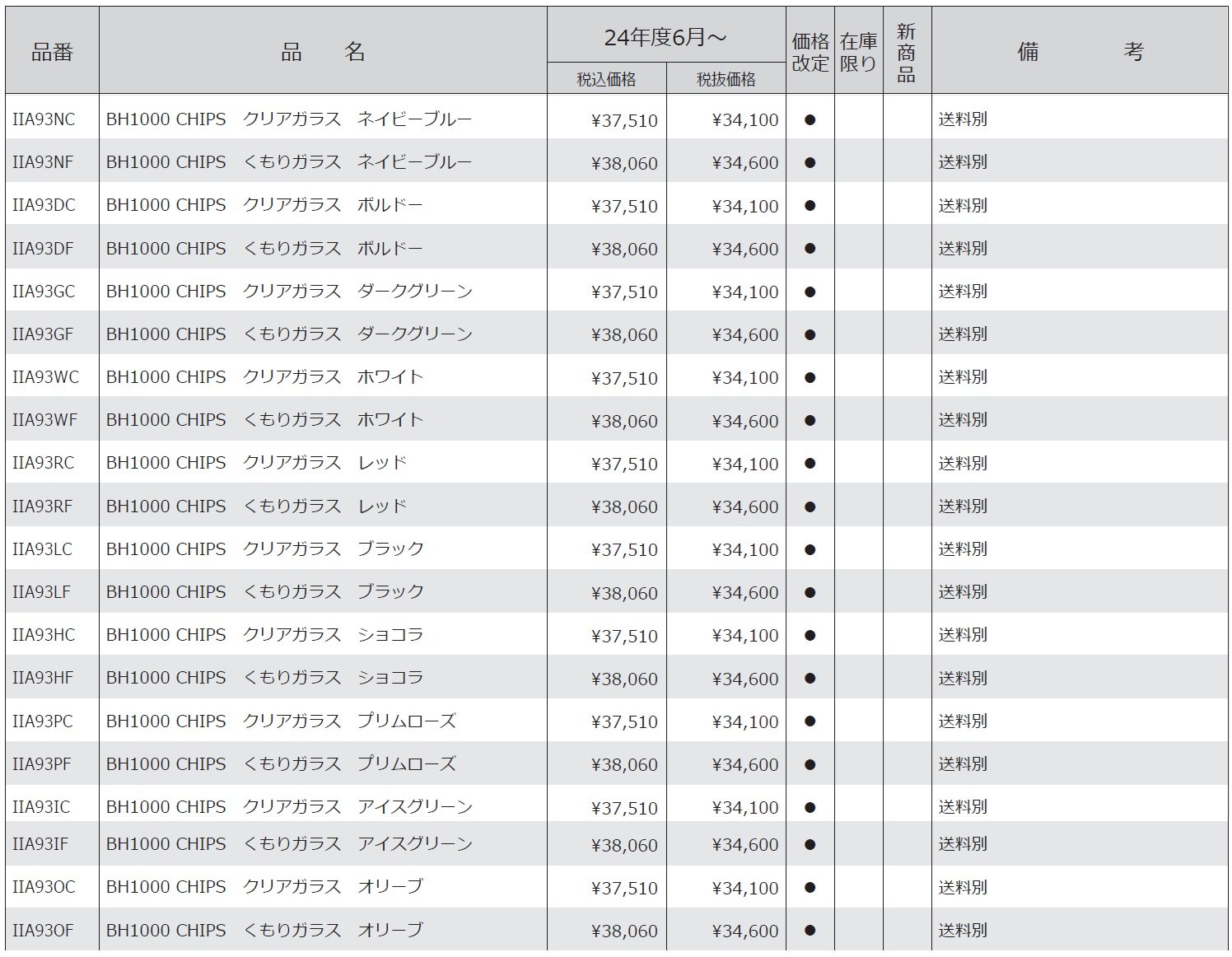This screenshot has height=957, width=1232.
Task: Click the 税込価格 sub-header
Action: [x=606, y=79]
